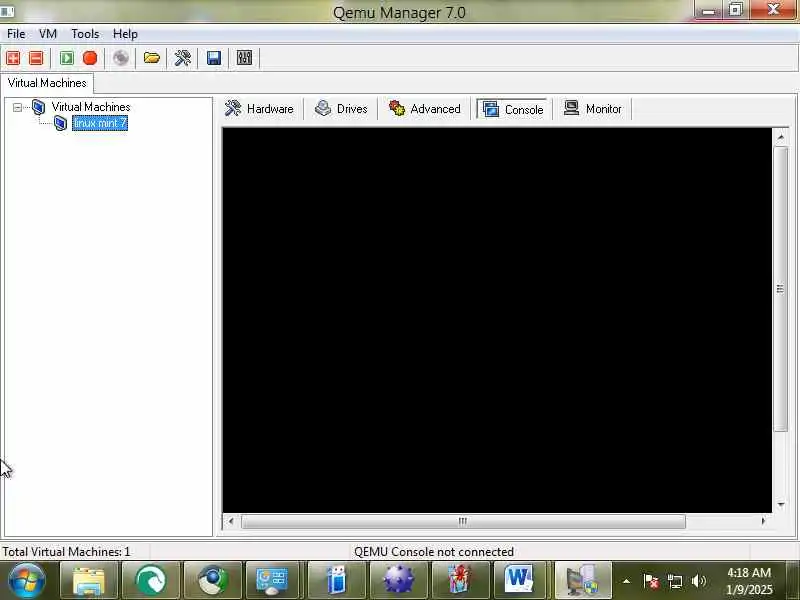Open the Windows Start button

pyautogui.click(x=27, y=580)
